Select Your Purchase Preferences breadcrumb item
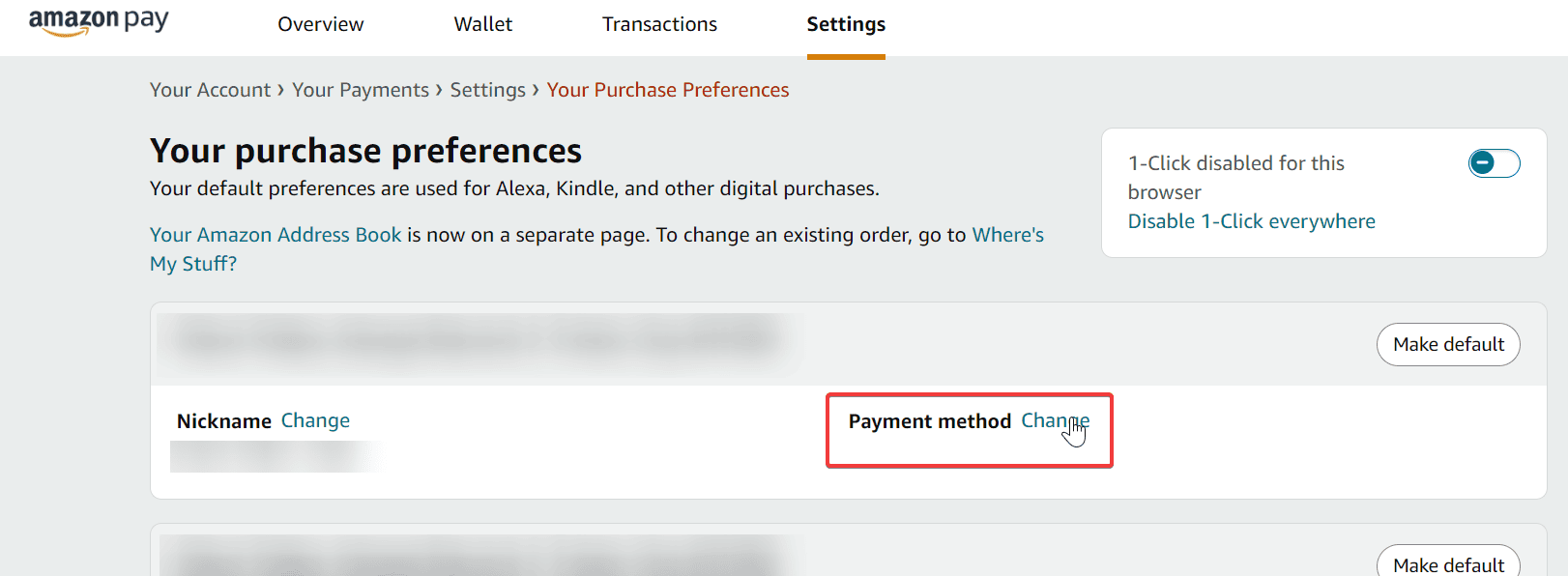The width and height of the screenshot is (1568, 576). pyautogui.click(x=667, y=89)
